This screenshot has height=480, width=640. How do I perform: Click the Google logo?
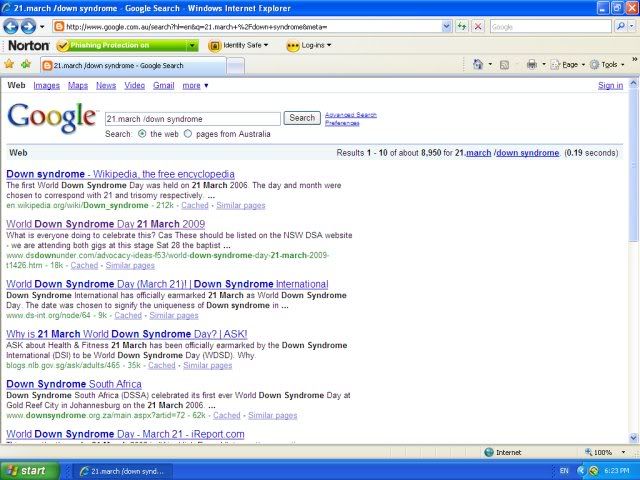(x=53, y=118)
